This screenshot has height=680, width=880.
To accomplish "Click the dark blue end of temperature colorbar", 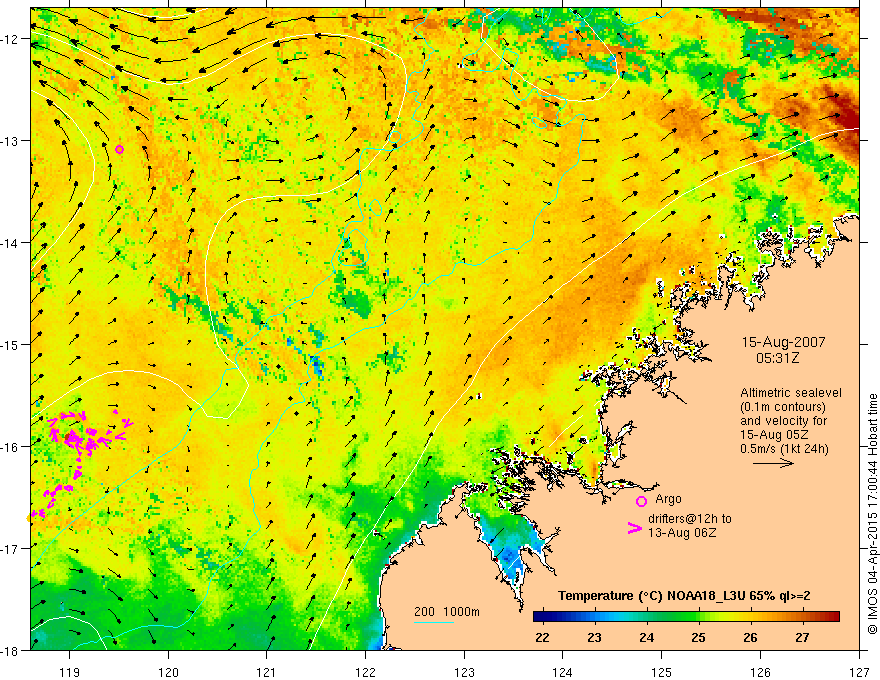I will [540, 617].
